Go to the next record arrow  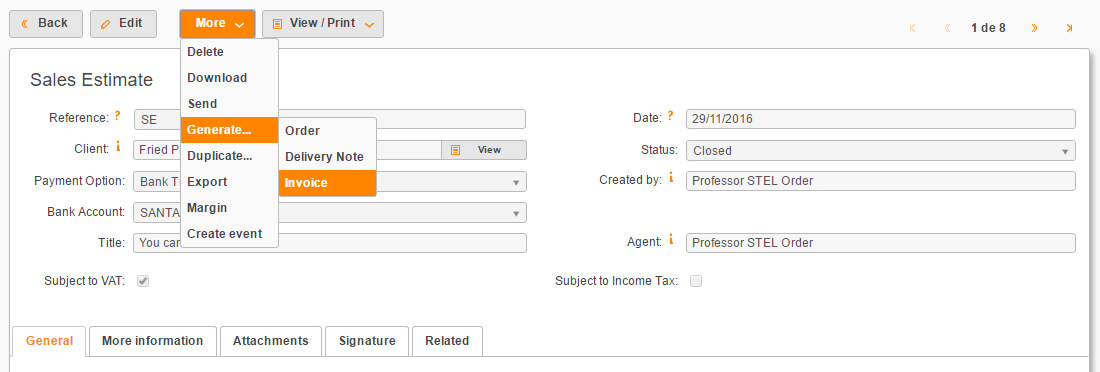1034,28
